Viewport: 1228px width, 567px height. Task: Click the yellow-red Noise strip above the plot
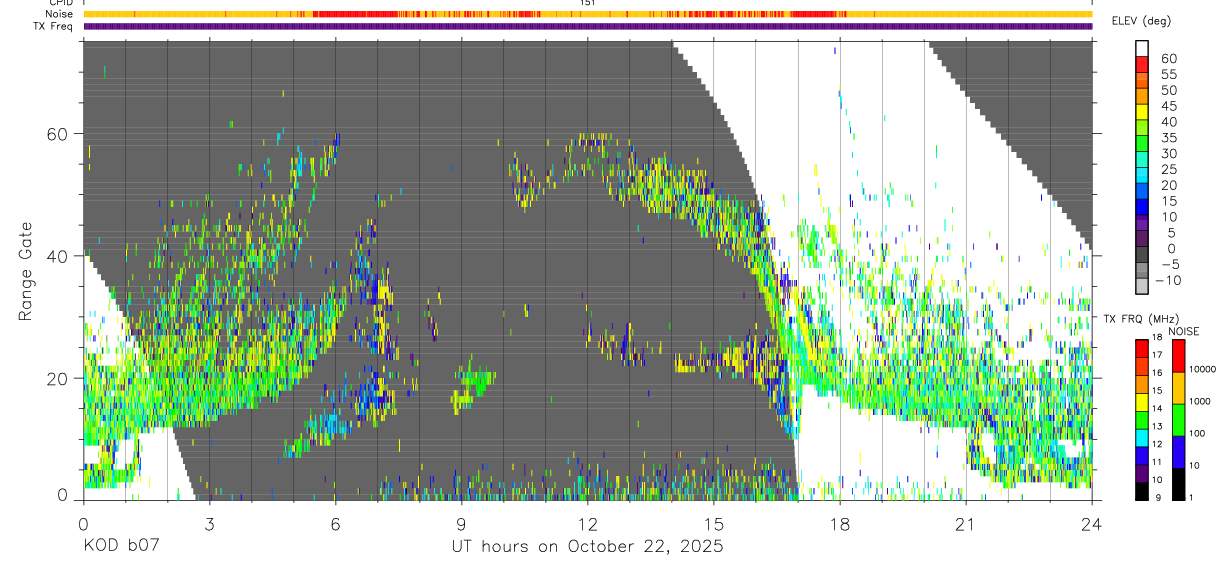pyautogui.click(x=588, y=14)
